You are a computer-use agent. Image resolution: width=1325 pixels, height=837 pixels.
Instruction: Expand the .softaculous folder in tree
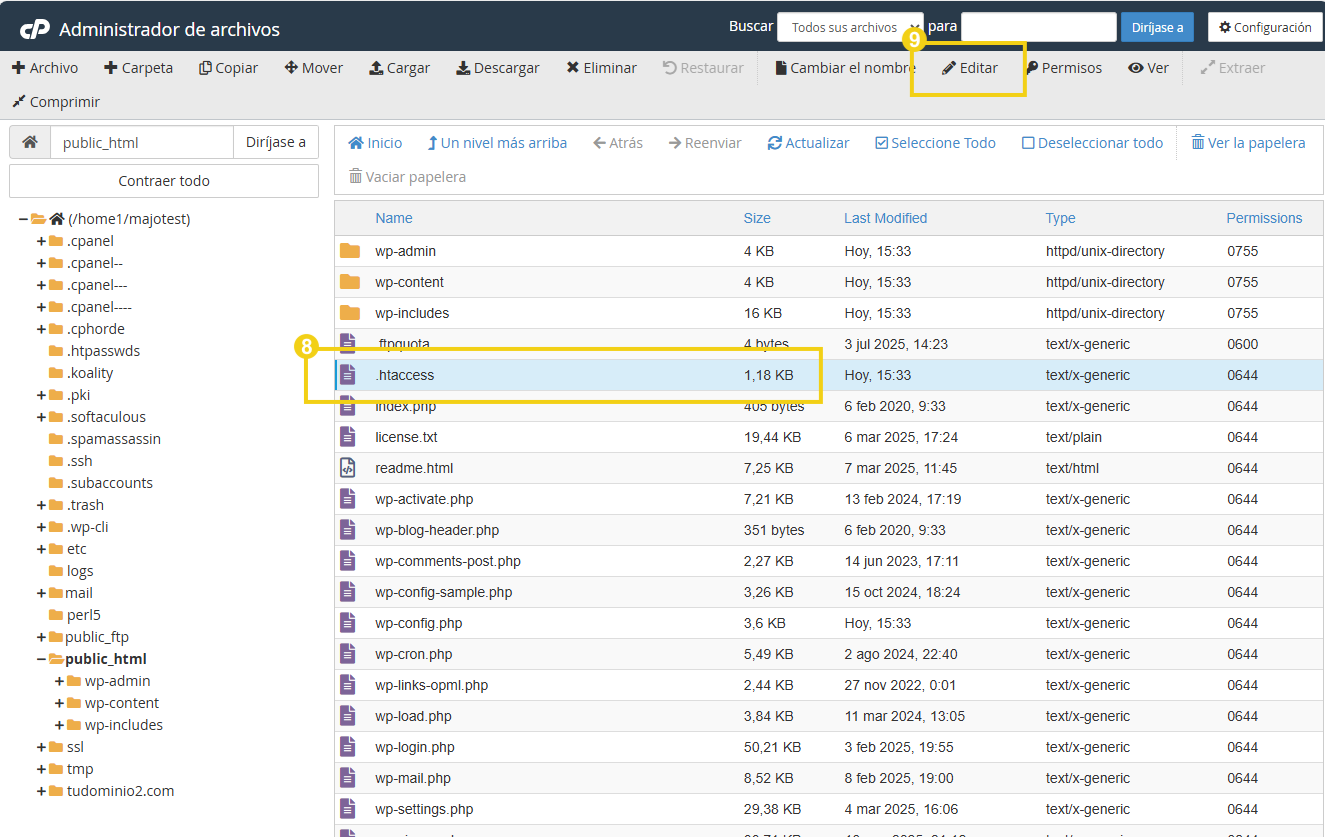(41, 417)
